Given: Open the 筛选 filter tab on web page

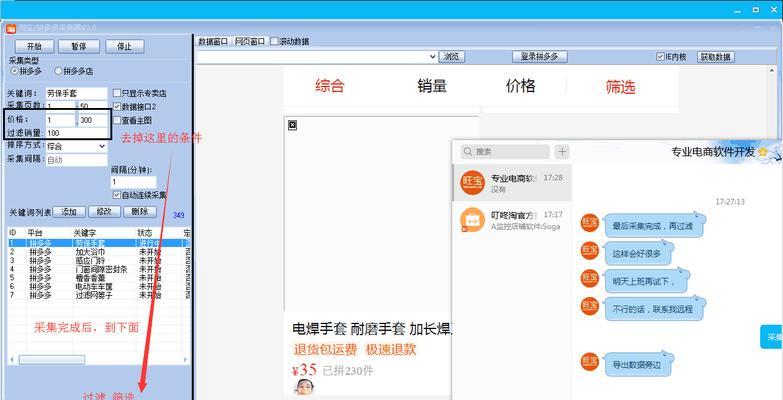Looking at the screenshot, I should (x=620, y=87).
